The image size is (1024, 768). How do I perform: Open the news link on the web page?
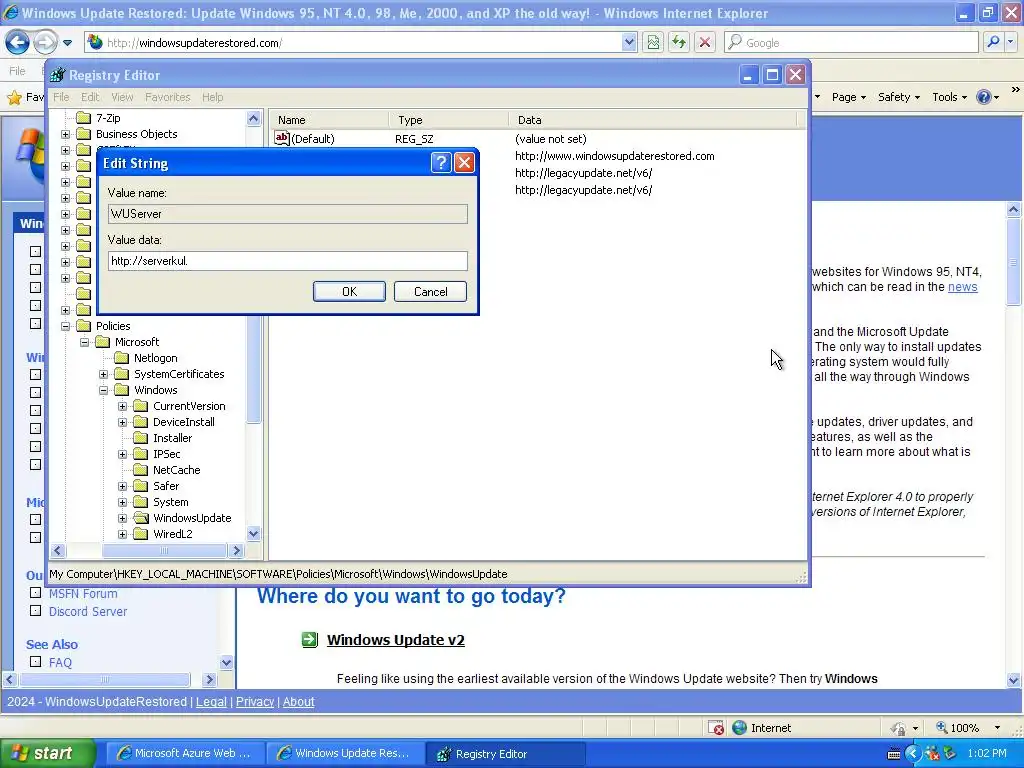coord(962,287)
